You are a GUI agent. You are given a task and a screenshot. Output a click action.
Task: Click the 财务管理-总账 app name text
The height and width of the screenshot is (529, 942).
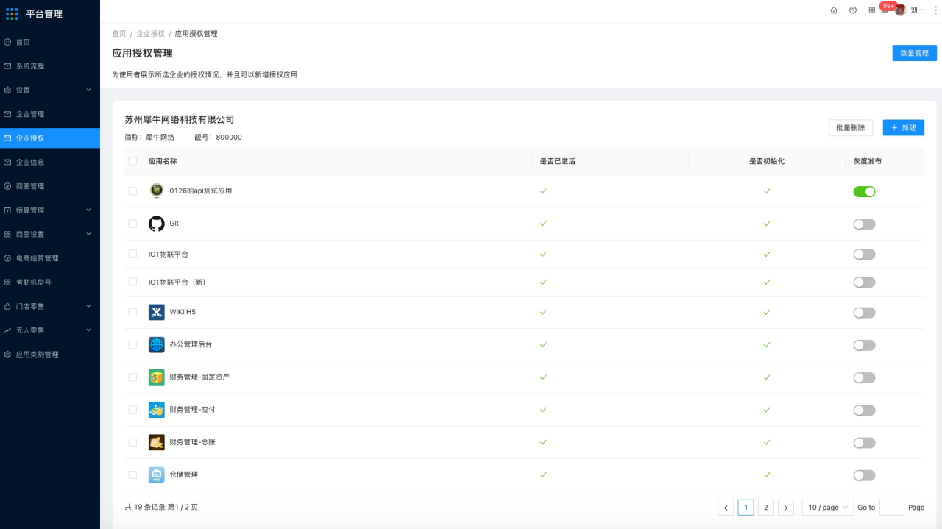(192, 442)
